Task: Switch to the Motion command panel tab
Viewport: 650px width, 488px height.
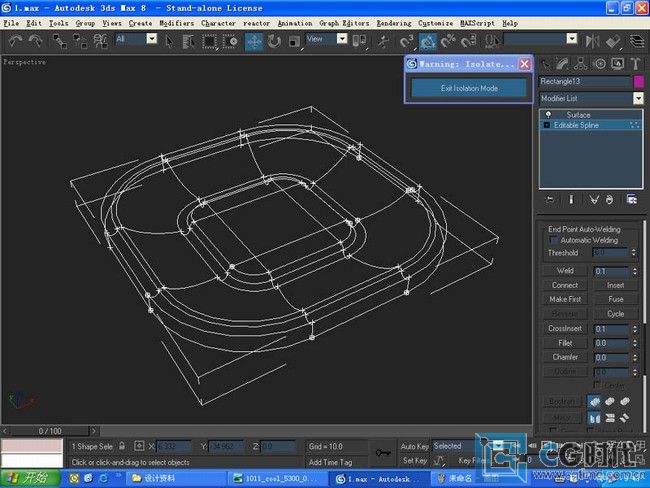Action: point(599,64)
